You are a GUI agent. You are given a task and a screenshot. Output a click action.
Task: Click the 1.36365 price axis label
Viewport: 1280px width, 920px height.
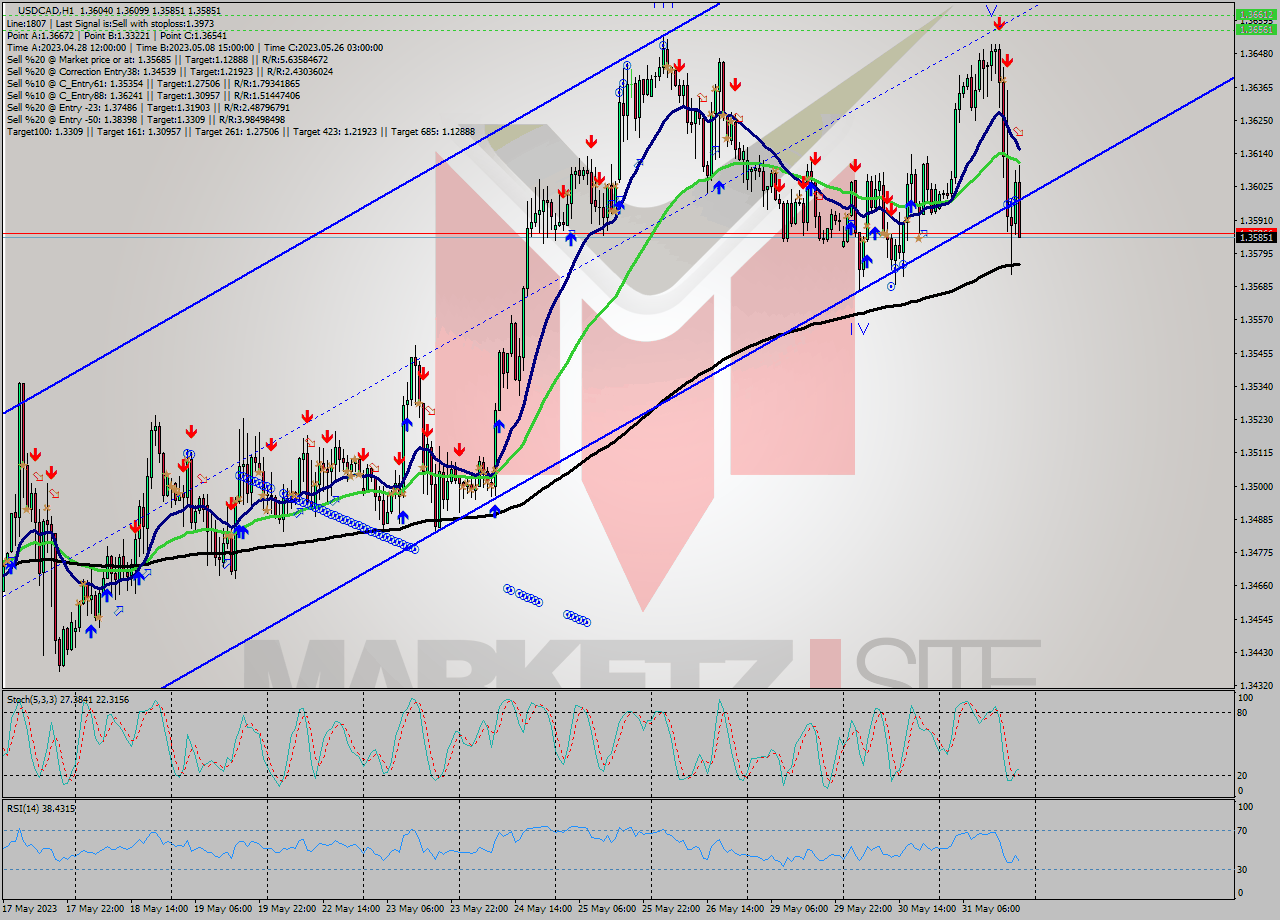[x=1256, y=87]
